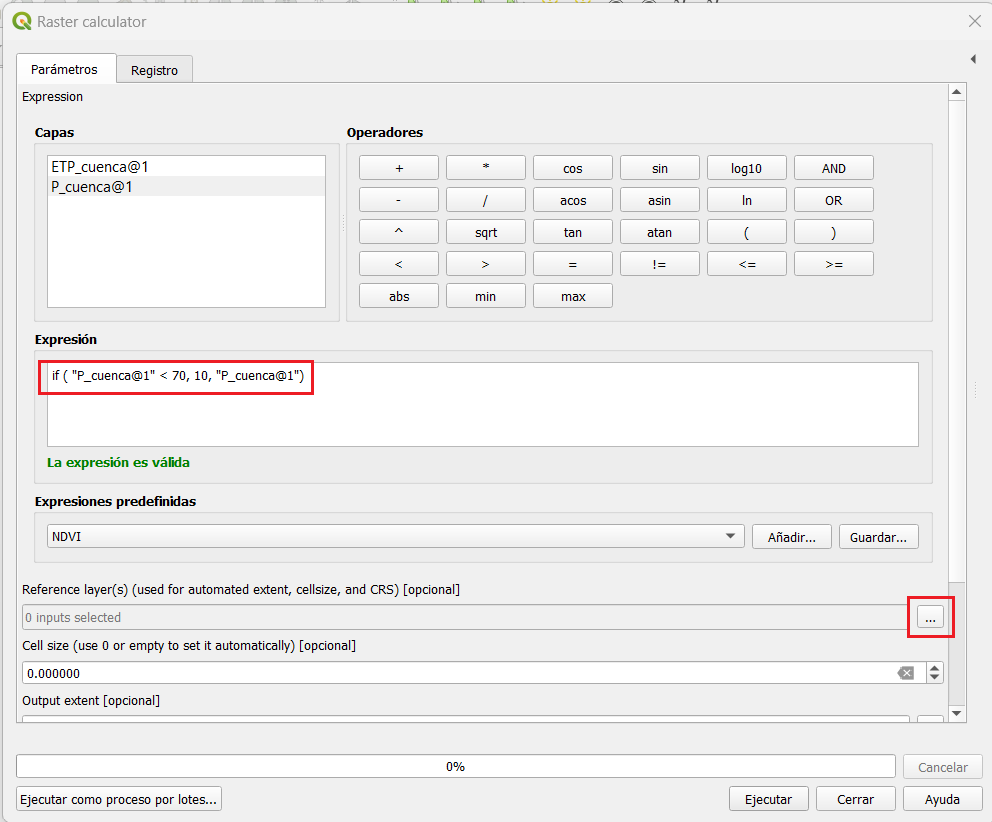Increase cell size with up arrow
992x822 pixels.
pos(935,668)
